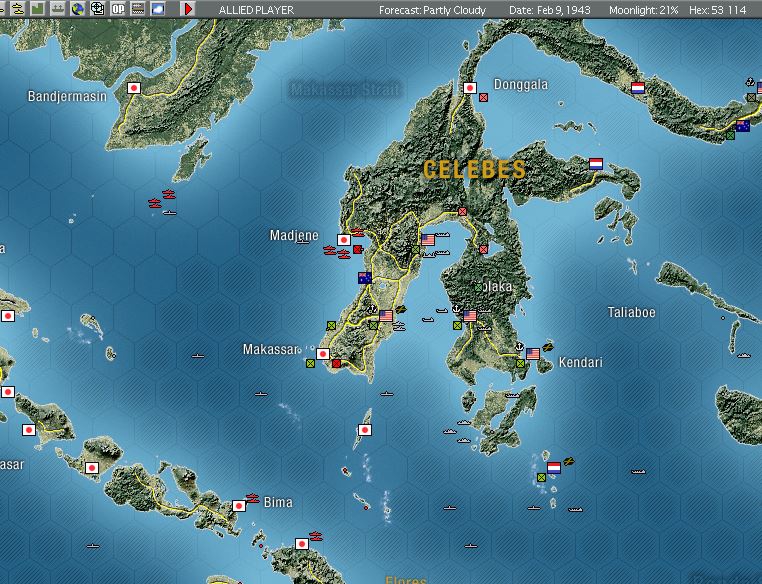Image resolution: width=762 pixels, height=584 pixels.
Task: Open the OP toolbar button
Action: pyautogui.click(x=118, y=9)
